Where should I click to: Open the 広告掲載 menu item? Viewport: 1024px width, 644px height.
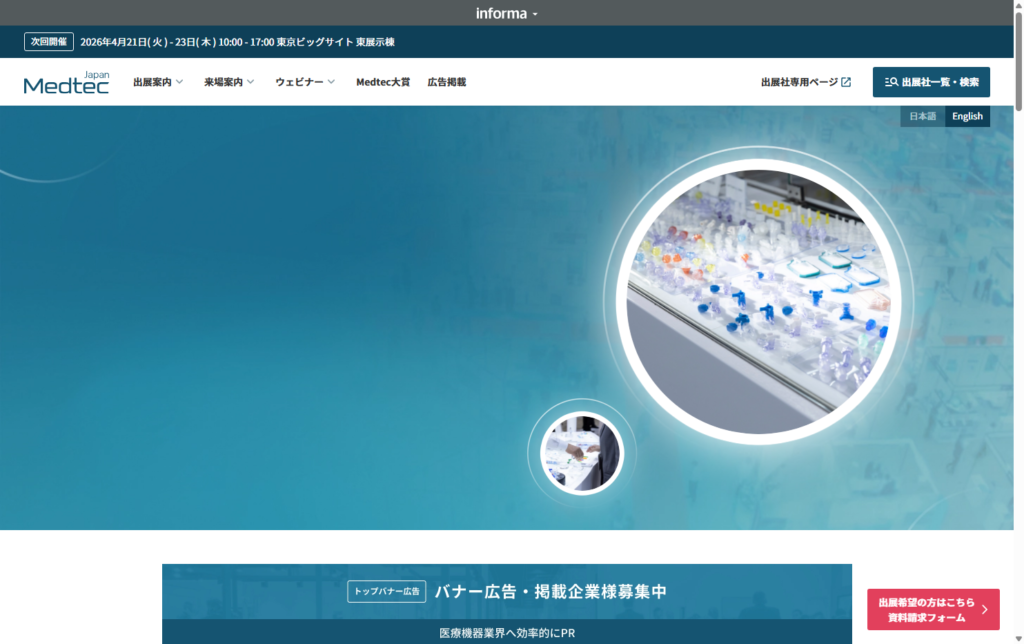coord(447,82)
